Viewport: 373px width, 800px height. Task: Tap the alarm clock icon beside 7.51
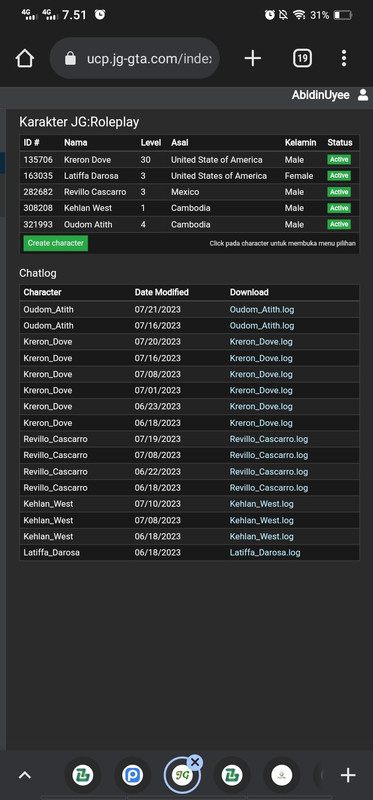100,15
